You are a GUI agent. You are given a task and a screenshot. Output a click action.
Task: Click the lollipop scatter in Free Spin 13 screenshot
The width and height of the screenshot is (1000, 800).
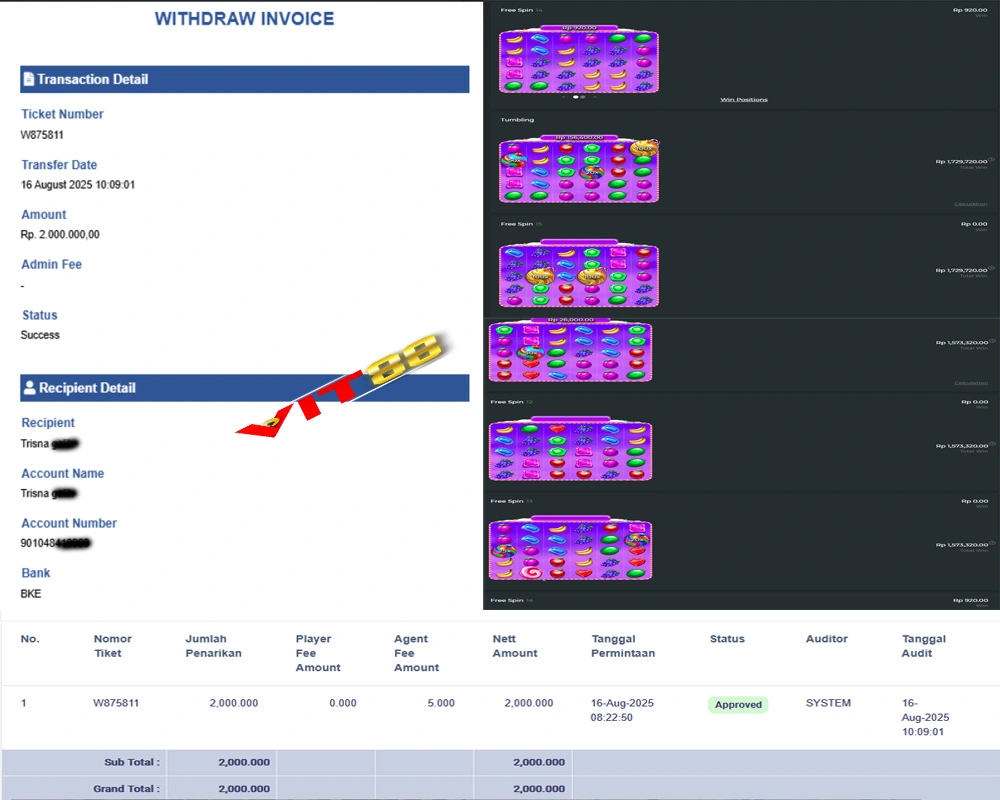tap(531, 574)
